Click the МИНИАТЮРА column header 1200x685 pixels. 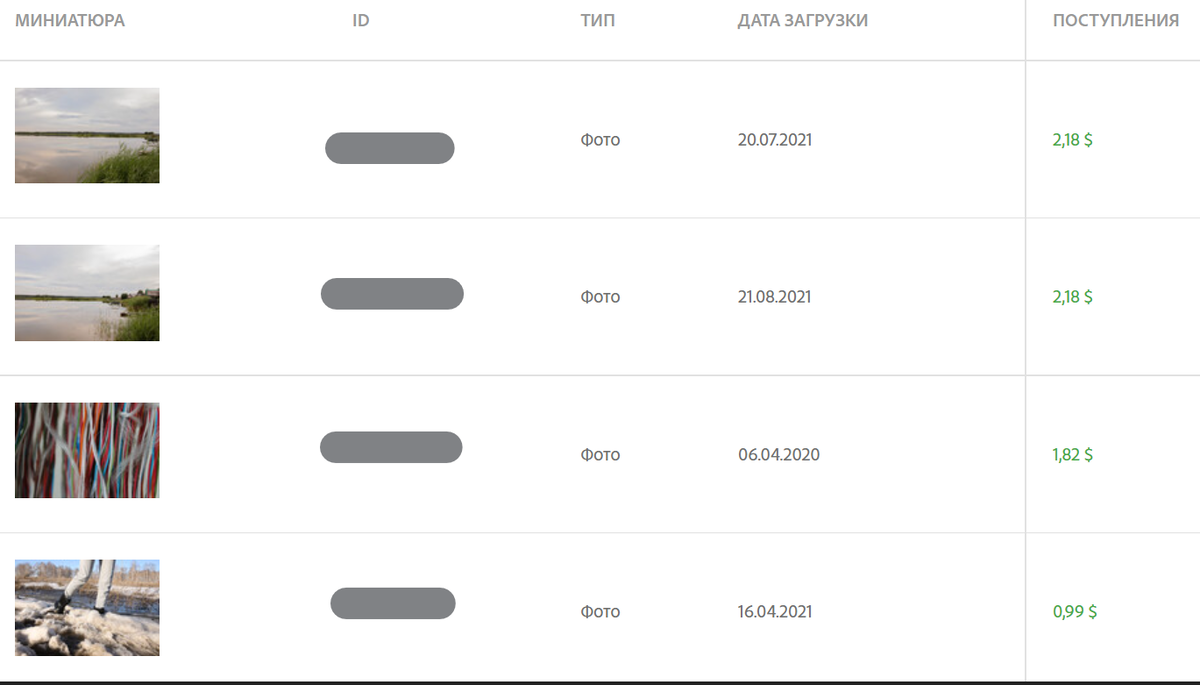[70, 20]
